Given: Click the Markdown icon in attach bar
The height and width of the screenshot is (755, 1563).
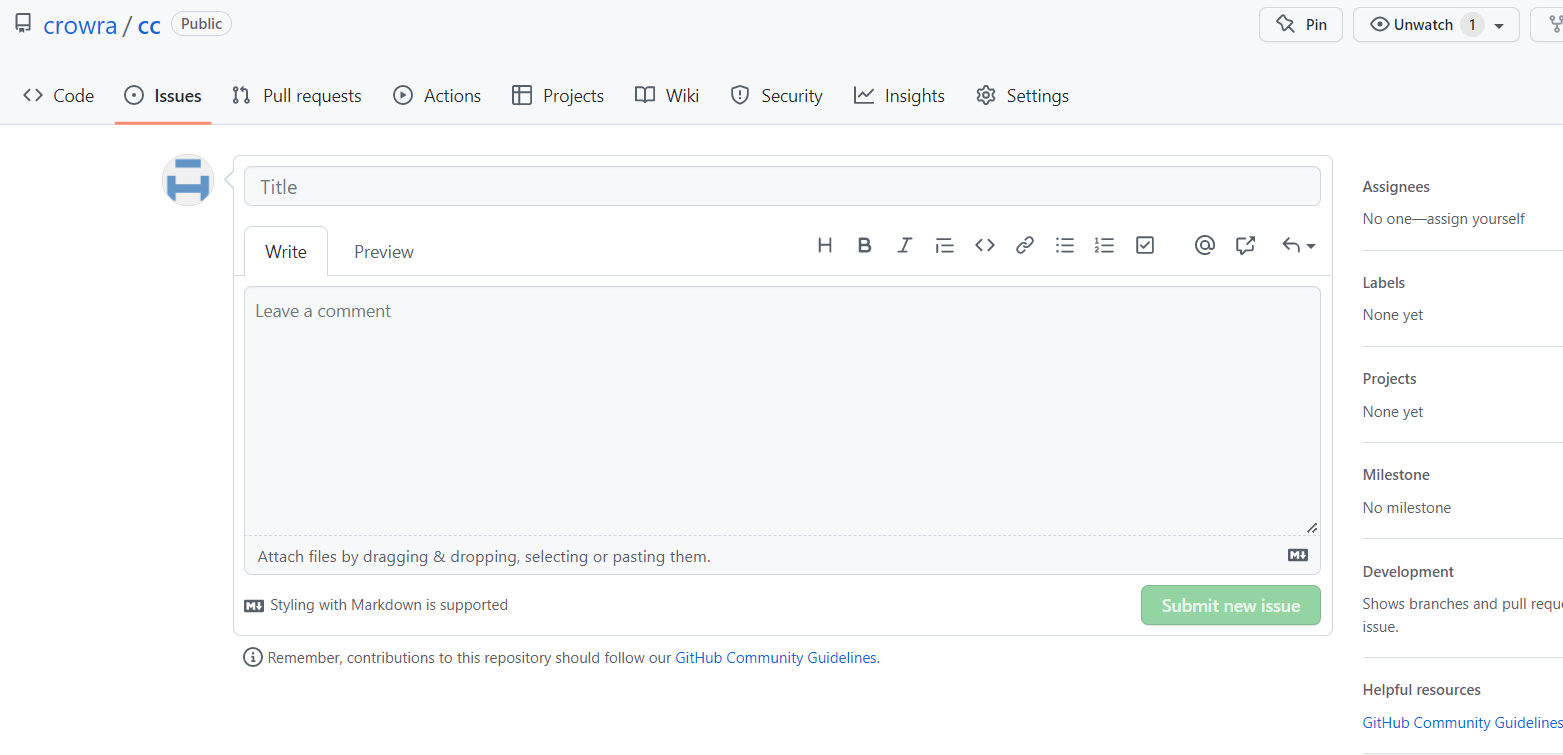Looking at the screenshot, I should coord(1298,555).
